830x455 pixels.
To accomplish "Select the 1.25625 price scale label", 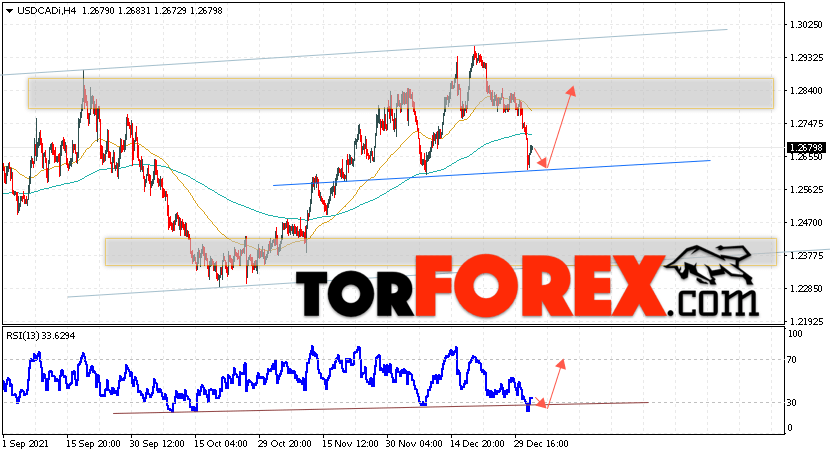I will click(806, 189).
